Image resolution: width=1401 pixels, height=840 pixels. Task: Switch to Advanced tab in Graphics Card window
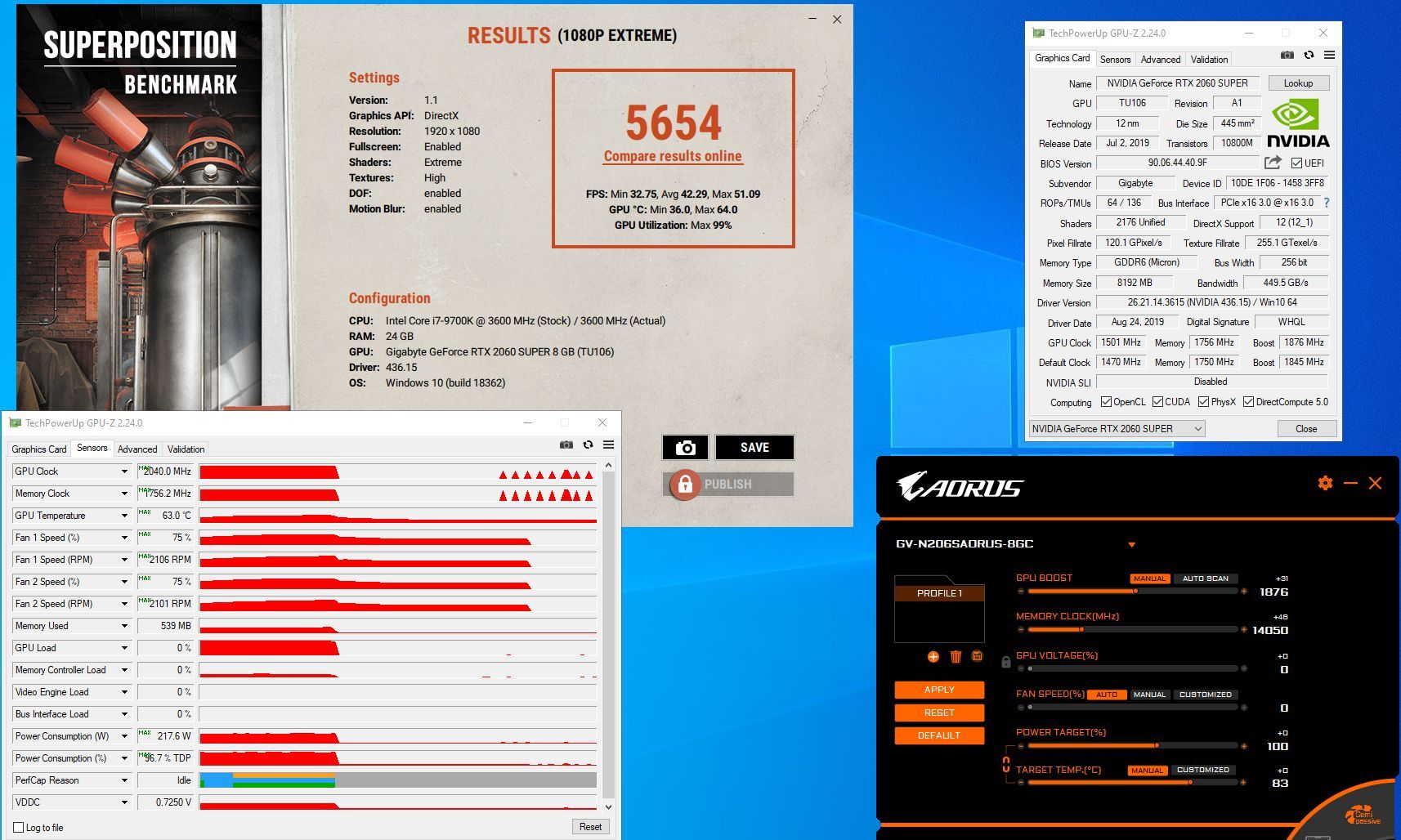click(1160, 59)
